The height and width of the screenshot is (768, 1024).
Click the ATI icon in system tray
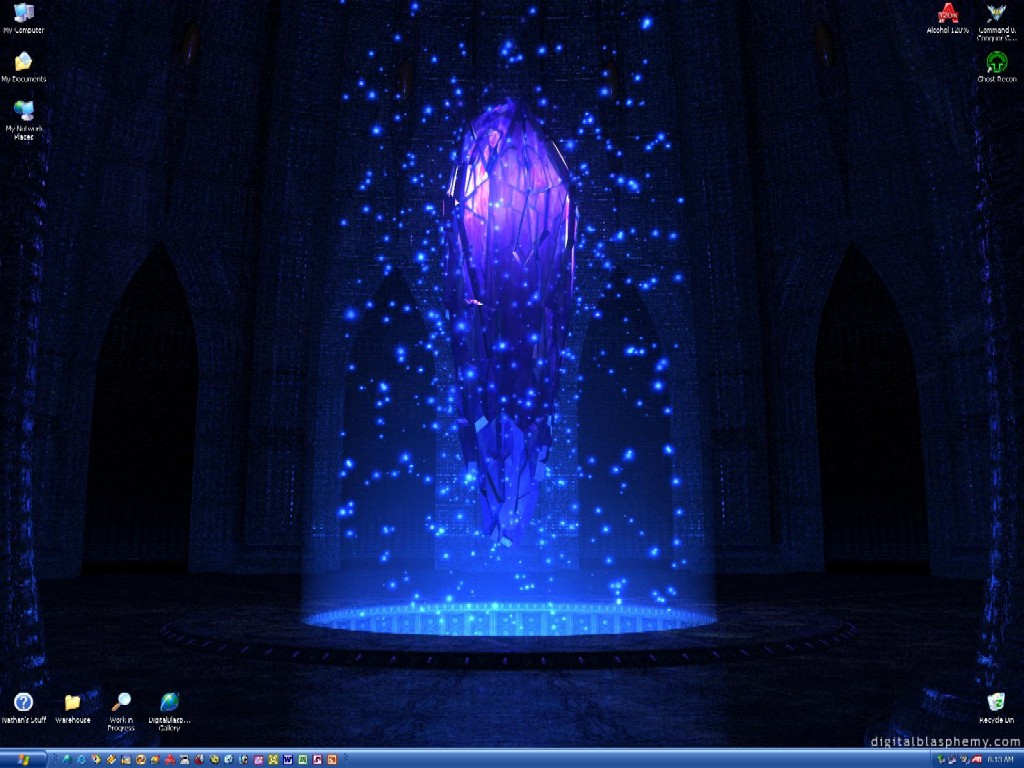[977, 760]
